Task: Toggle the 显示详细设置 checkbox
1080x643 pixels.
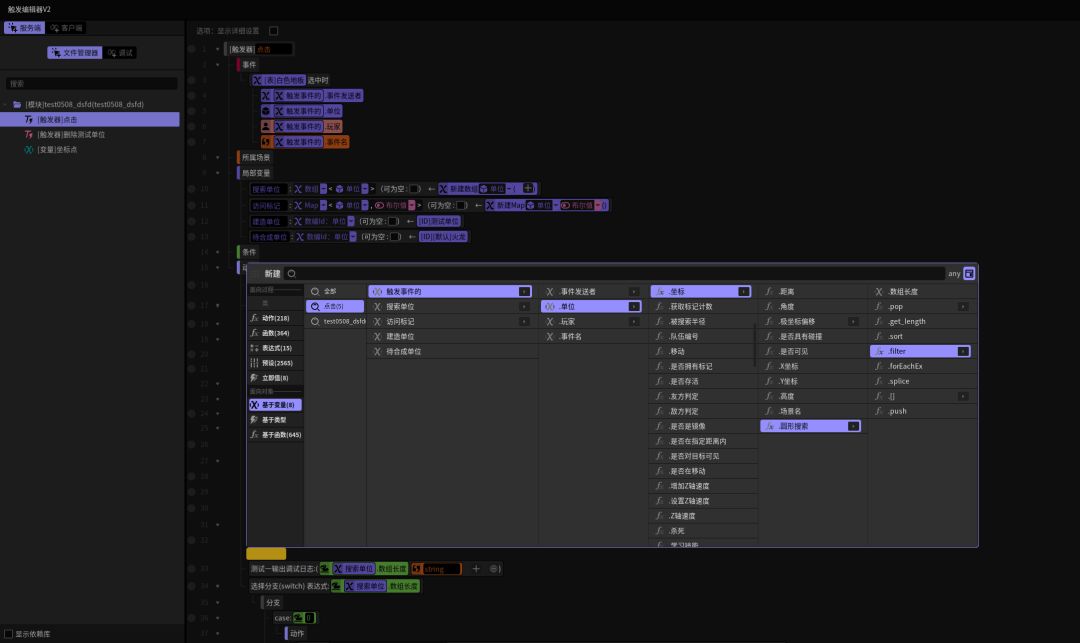Action: pyautogui.click(x=274, y=31)
